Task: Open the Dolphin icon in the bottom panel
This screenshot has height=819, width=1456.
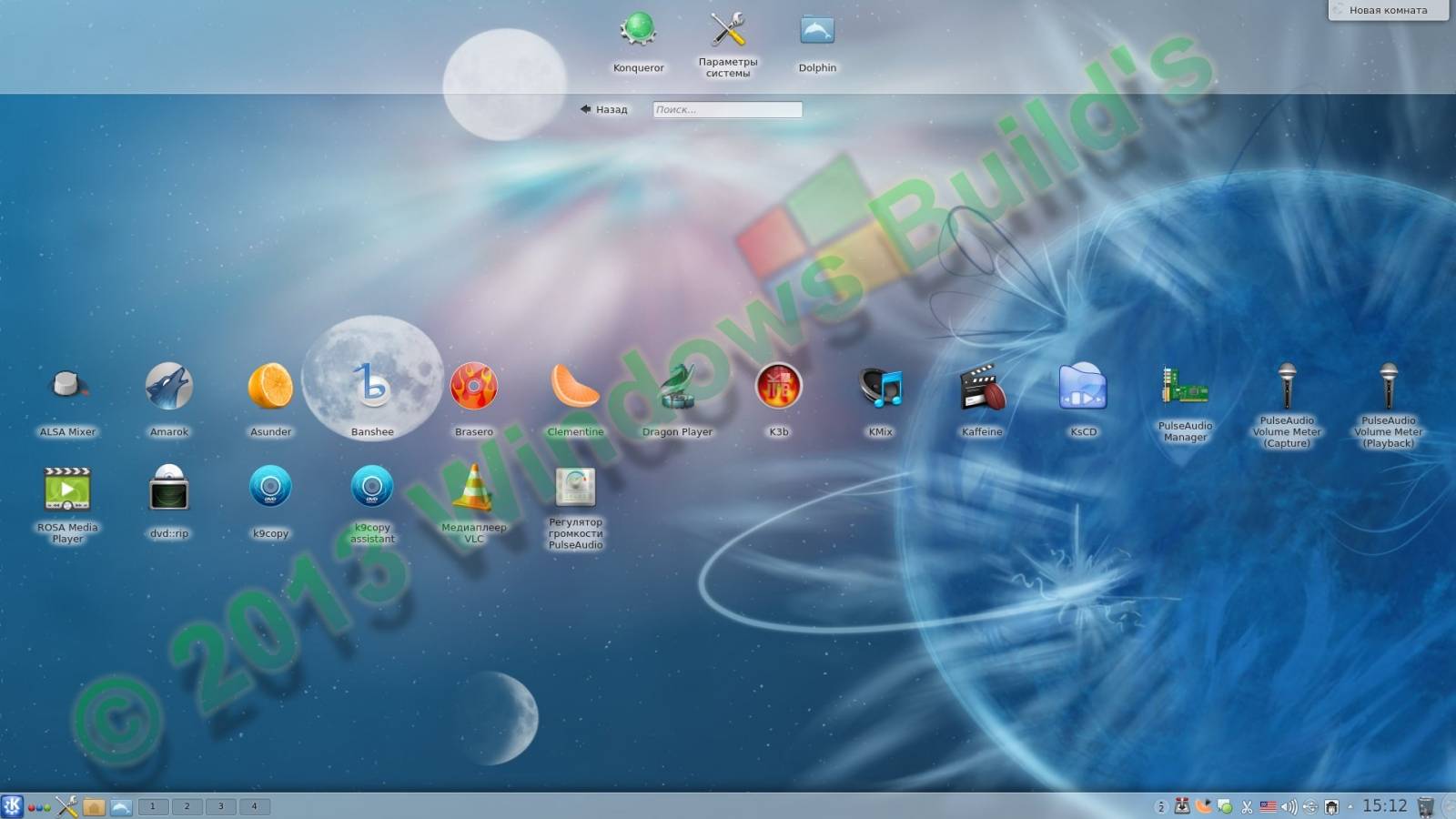Action: 121,806
